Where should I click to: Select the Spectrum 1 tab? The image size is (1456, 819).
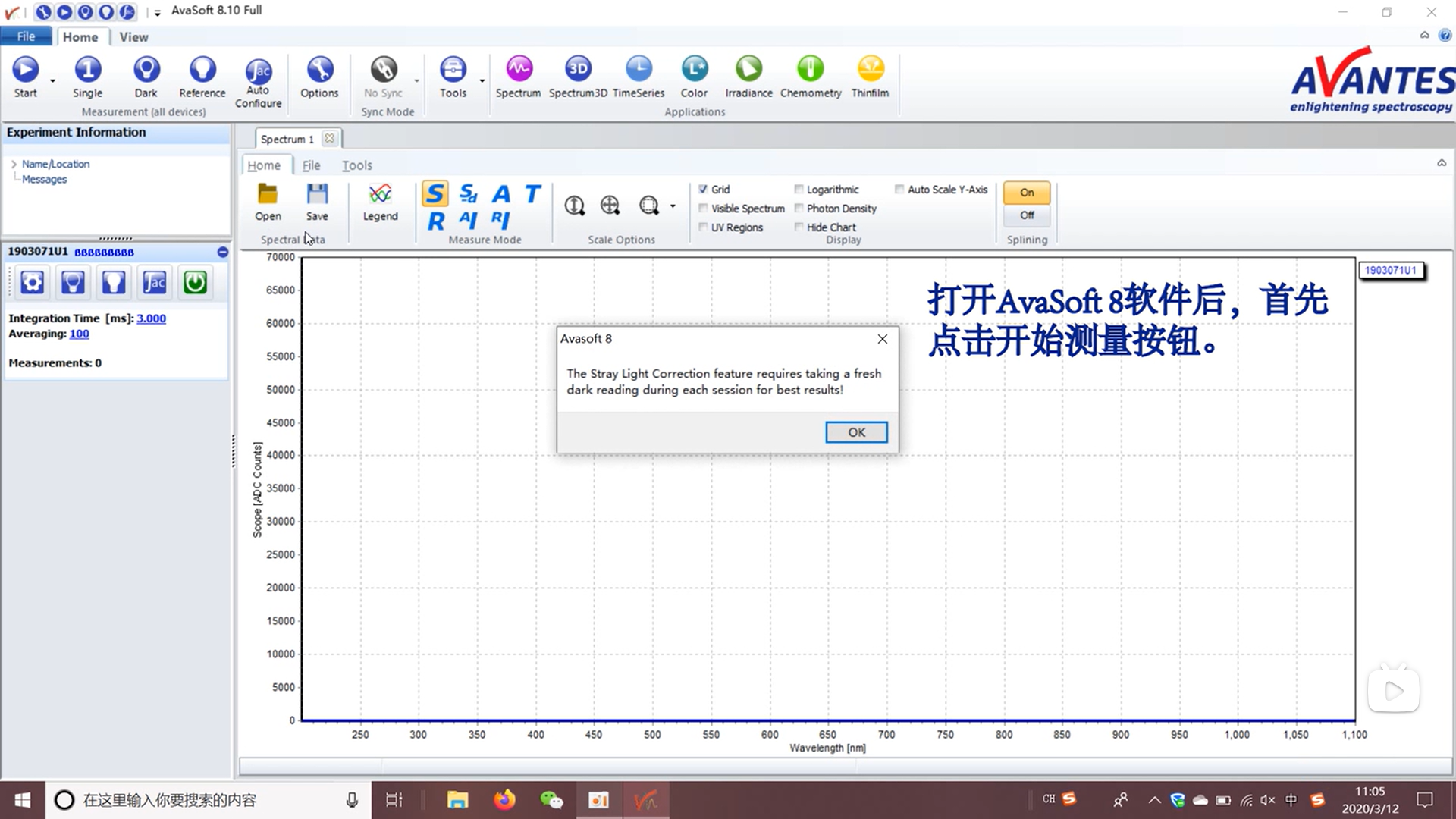(288, 138)
